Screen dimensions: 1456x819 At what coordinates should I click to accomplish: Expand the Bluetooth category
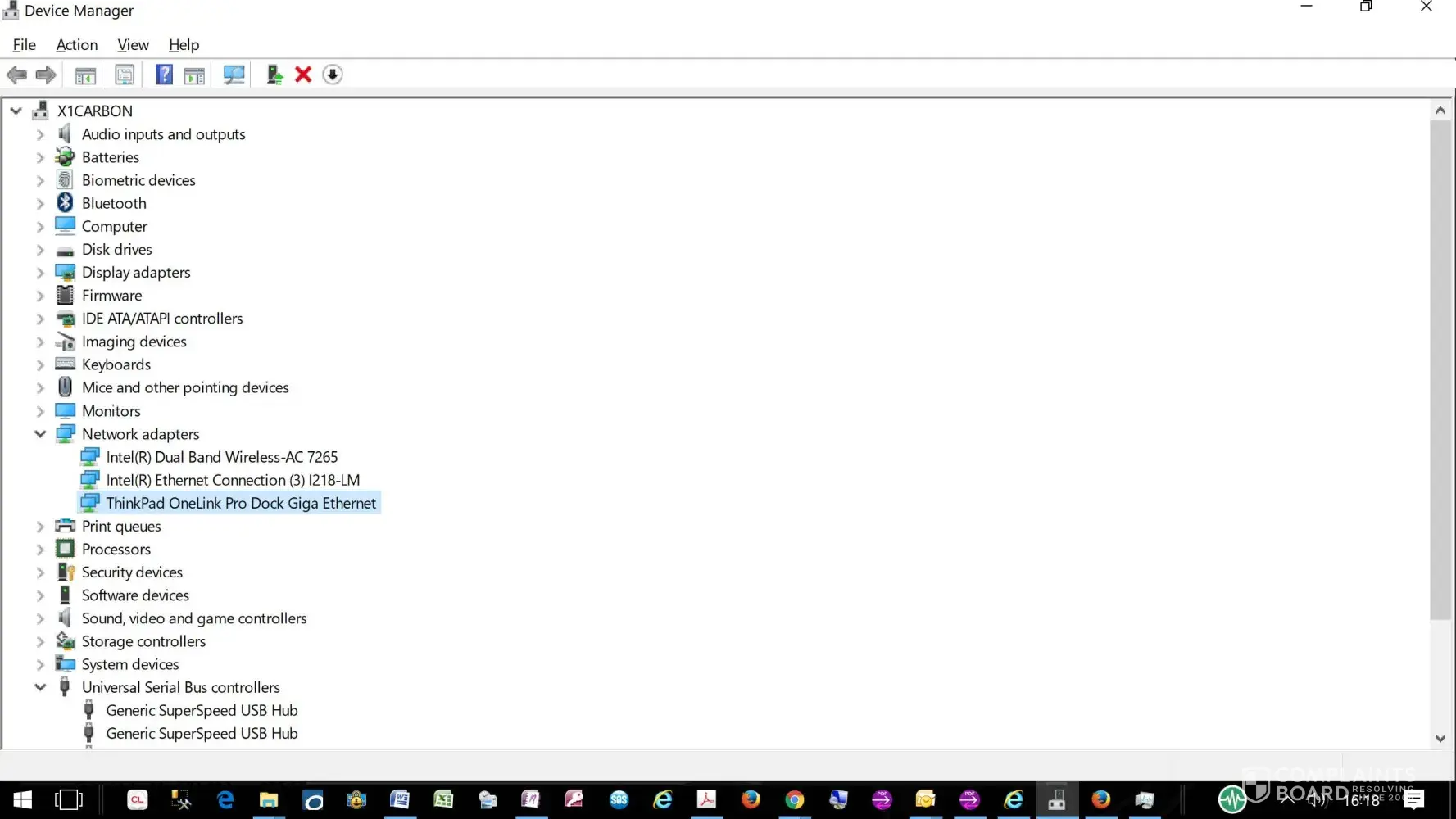[x=40, y=203]
